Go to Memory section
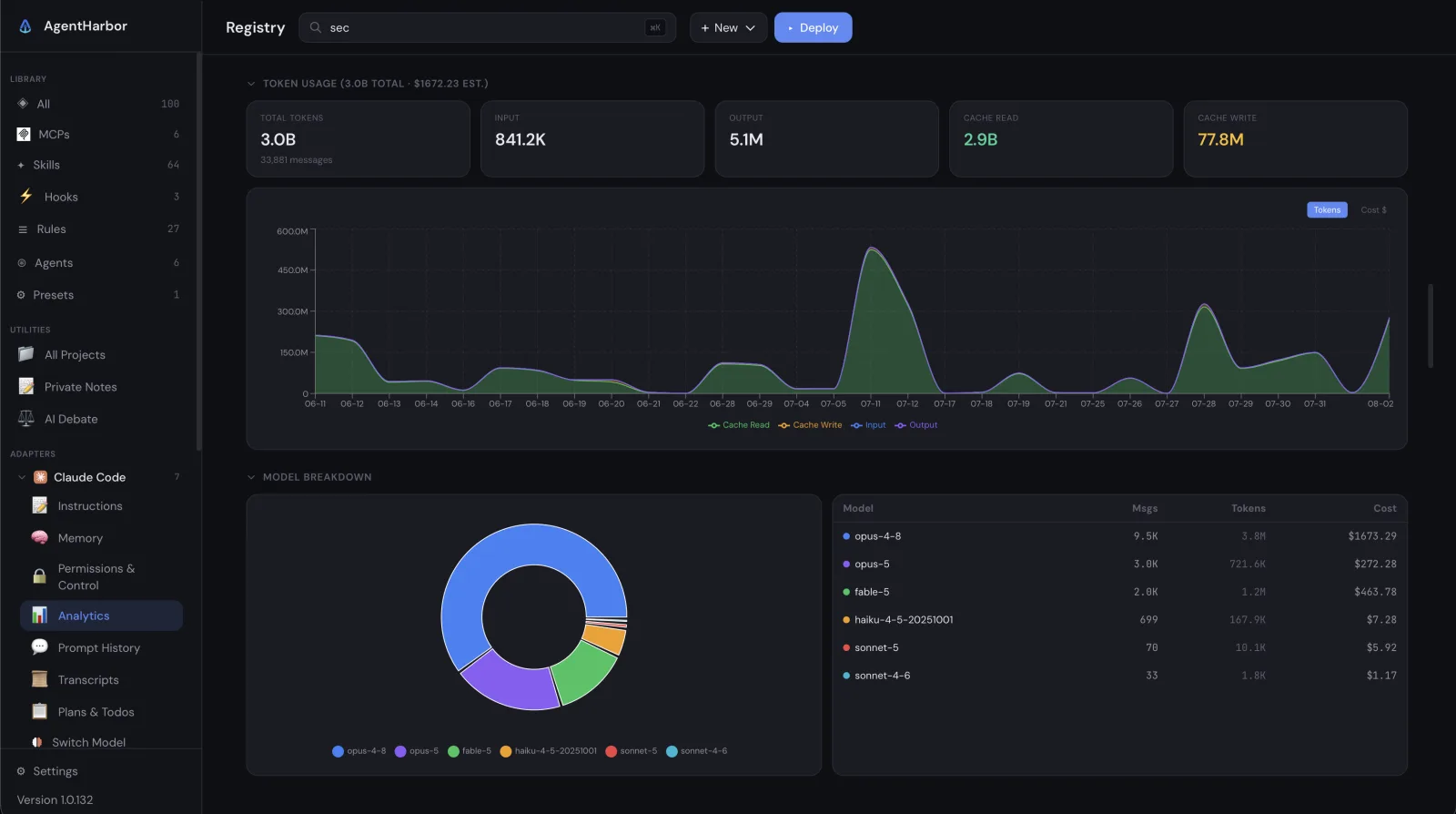The image size is (1456, 814). coord(101,538)
